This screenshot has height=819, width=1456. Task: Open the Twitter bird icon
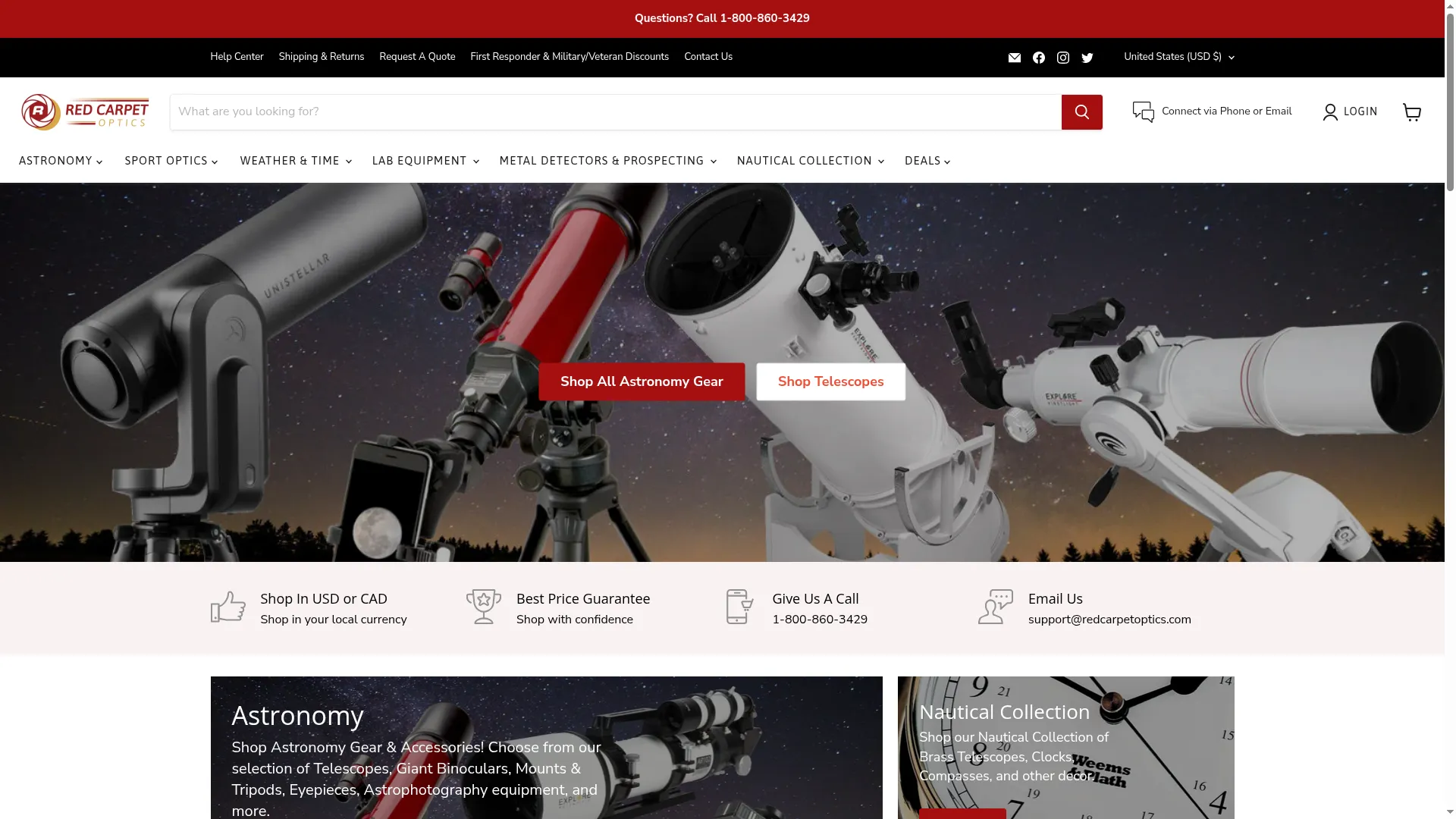(1087, 58)
